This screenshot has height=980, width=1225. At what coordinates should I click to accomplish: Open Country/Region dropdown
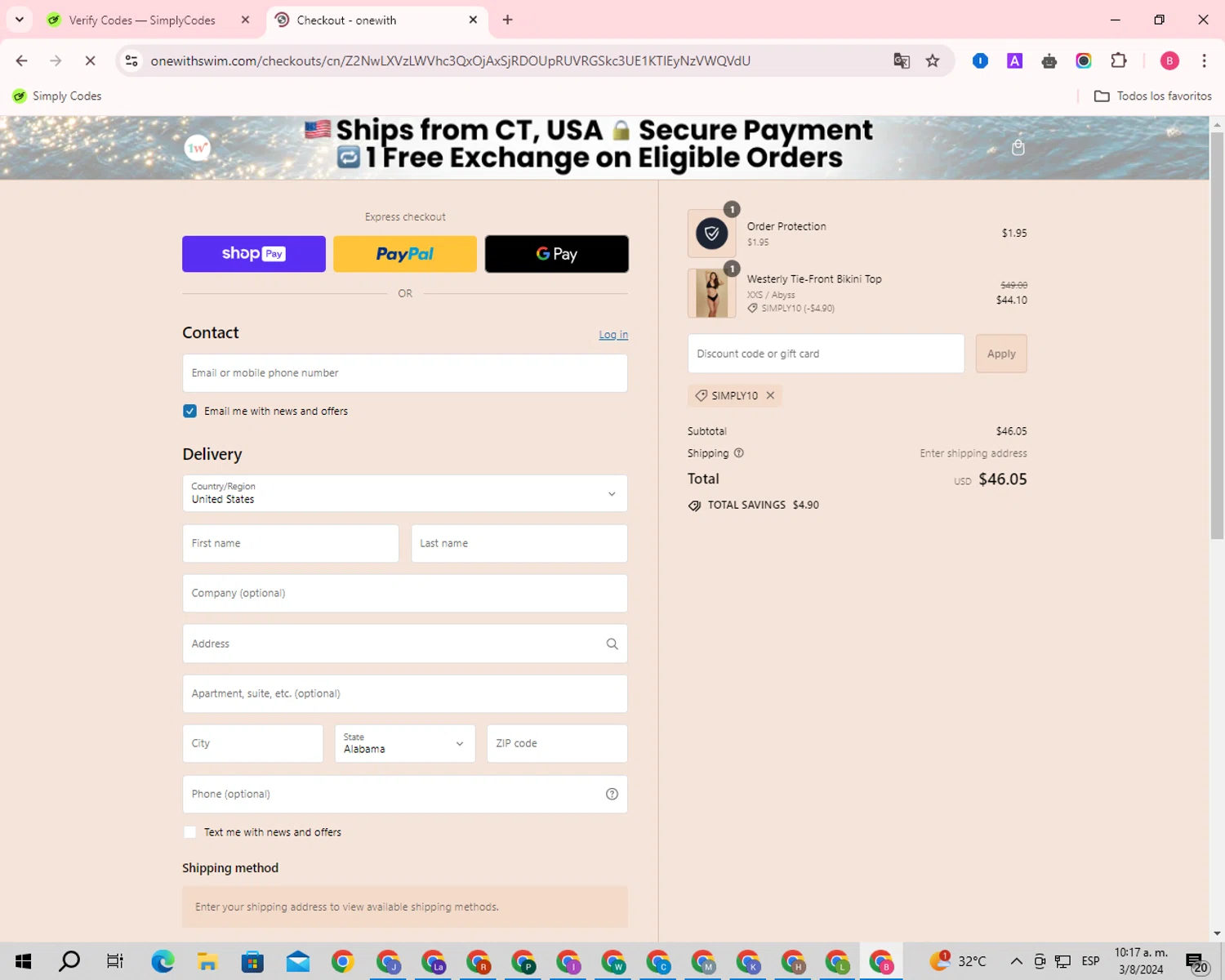[405, 493]
